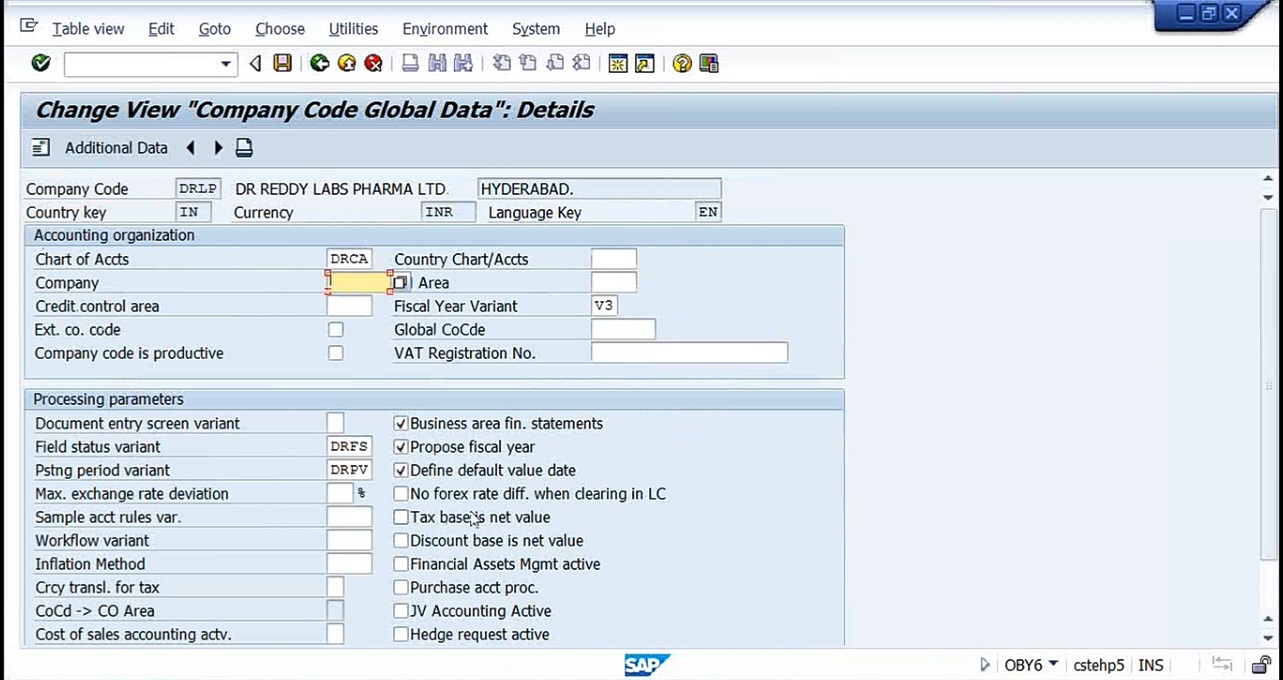Click the lock icon in status bar
The height and width of the screenshot is (680, 1283).
point(1261,664)
